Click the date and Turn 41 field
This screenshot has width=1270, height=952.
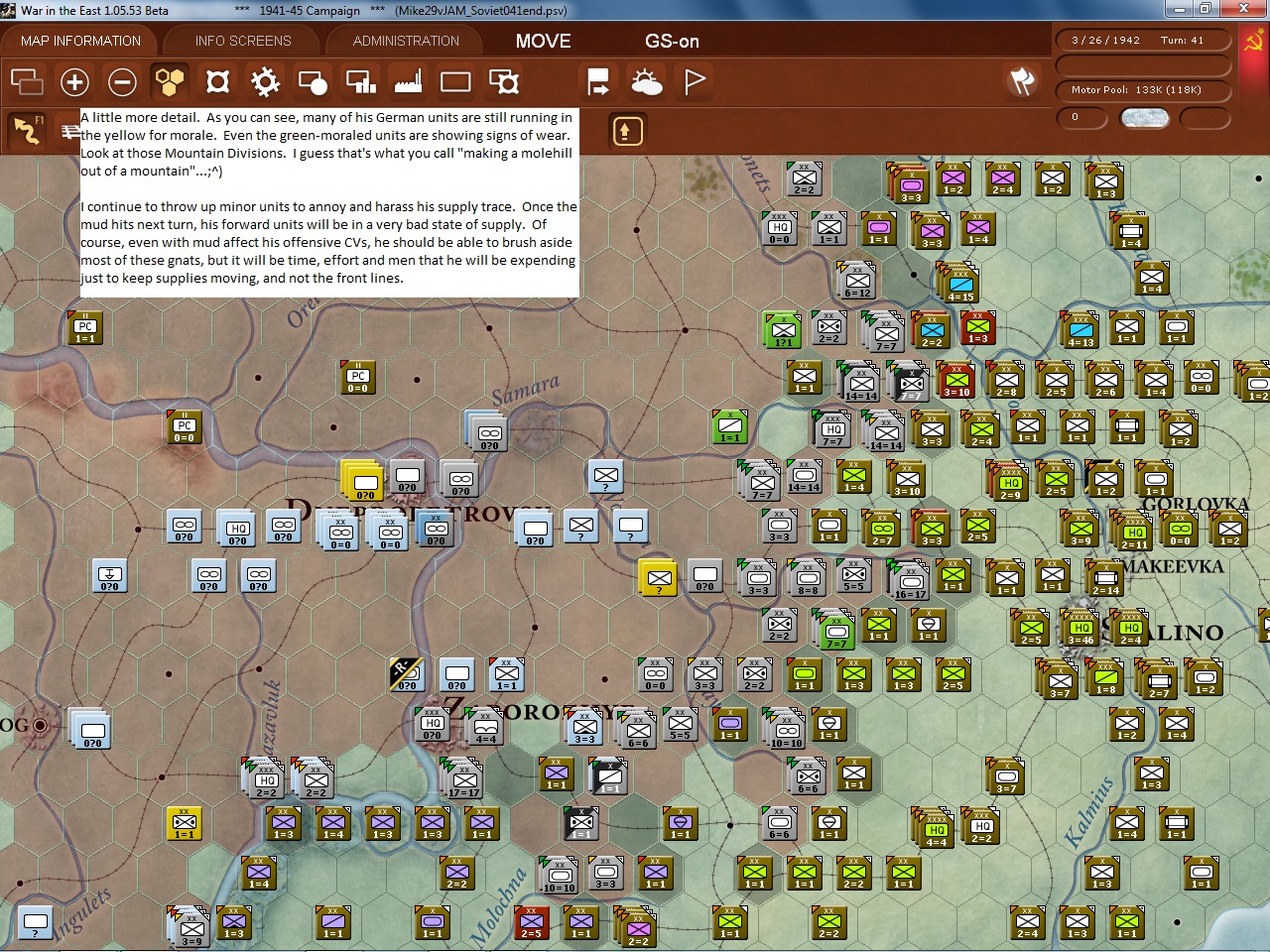click(x=1143, y=41)
